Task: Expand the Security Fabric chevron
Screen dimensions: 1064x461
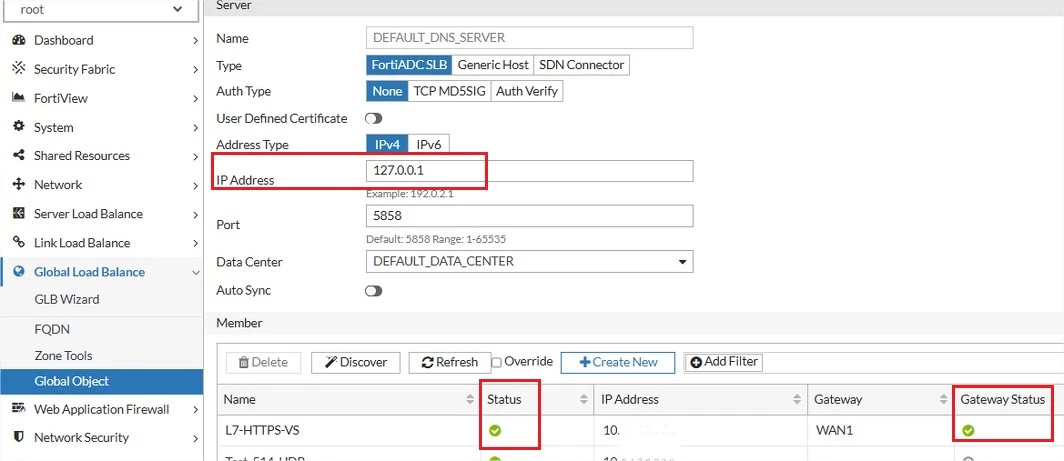Action: [x=195, y=69]
